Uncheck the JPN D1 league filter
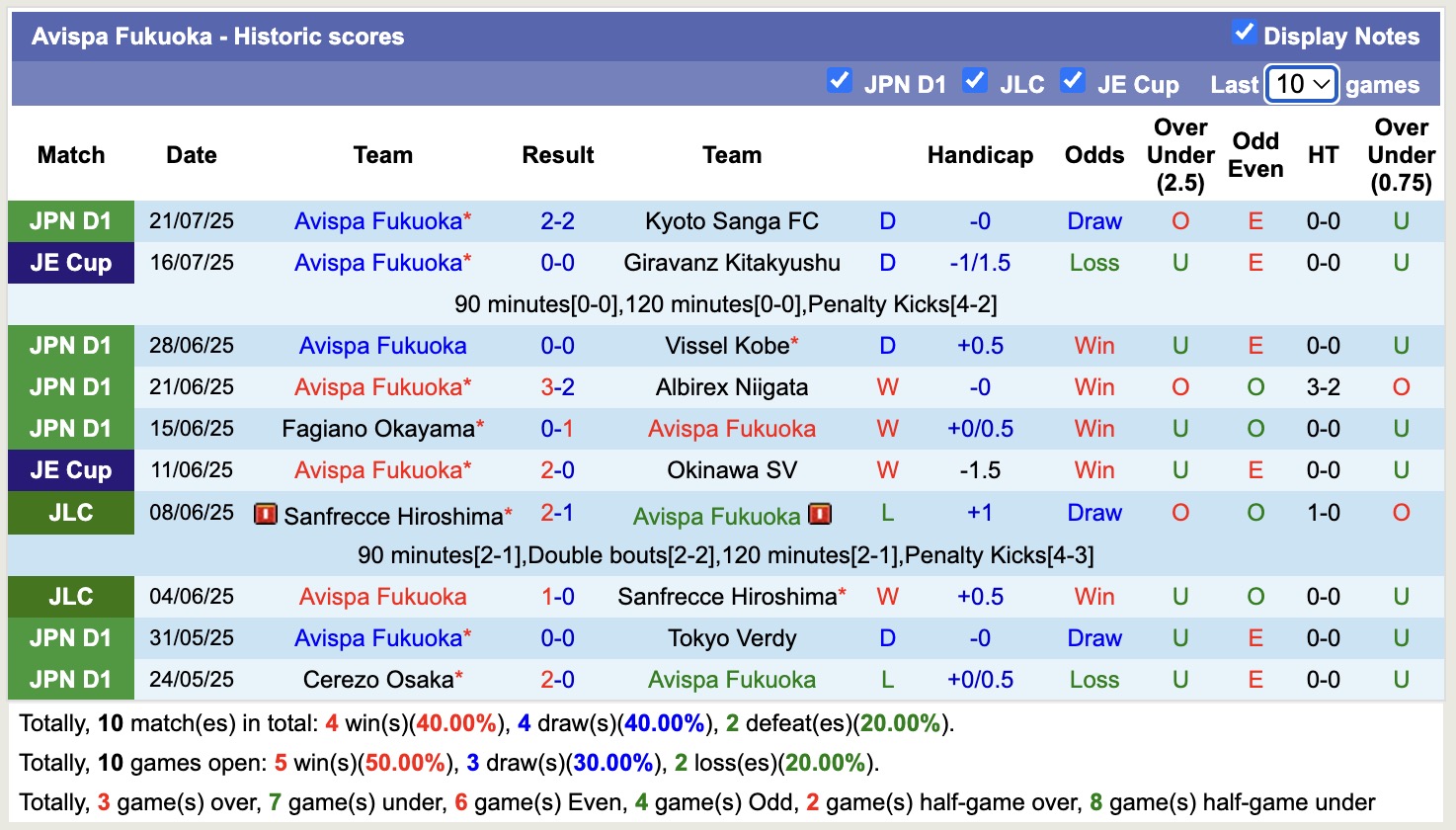This screenshot has height=830, width=1456. click(841, 82)
